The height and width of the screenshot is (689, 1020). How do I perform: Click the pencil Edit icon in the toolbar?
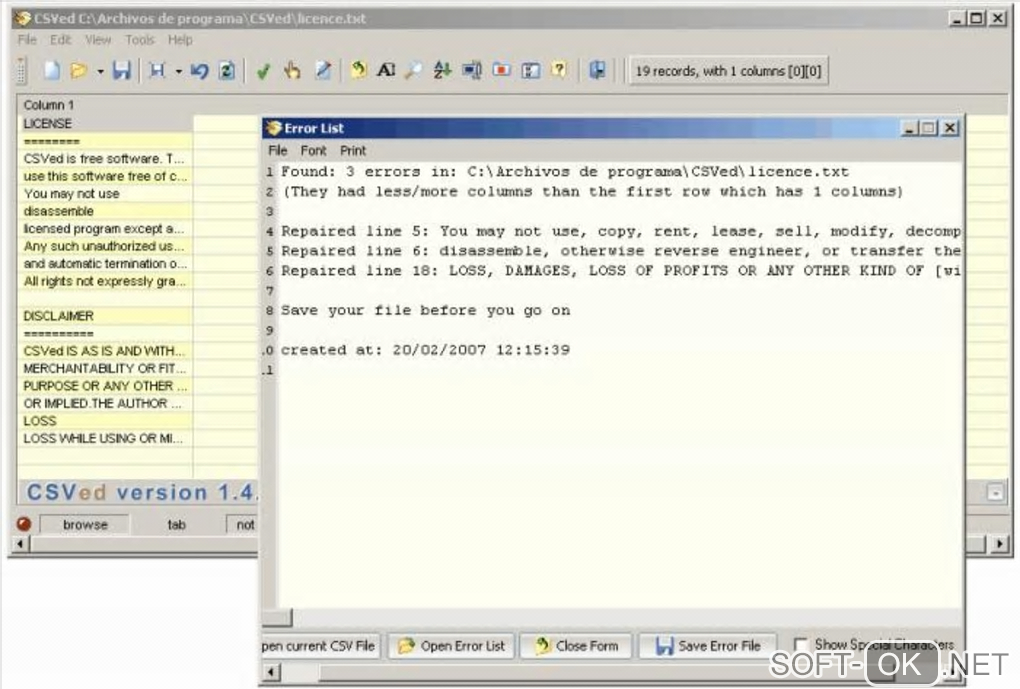click(x=323, y=70)
